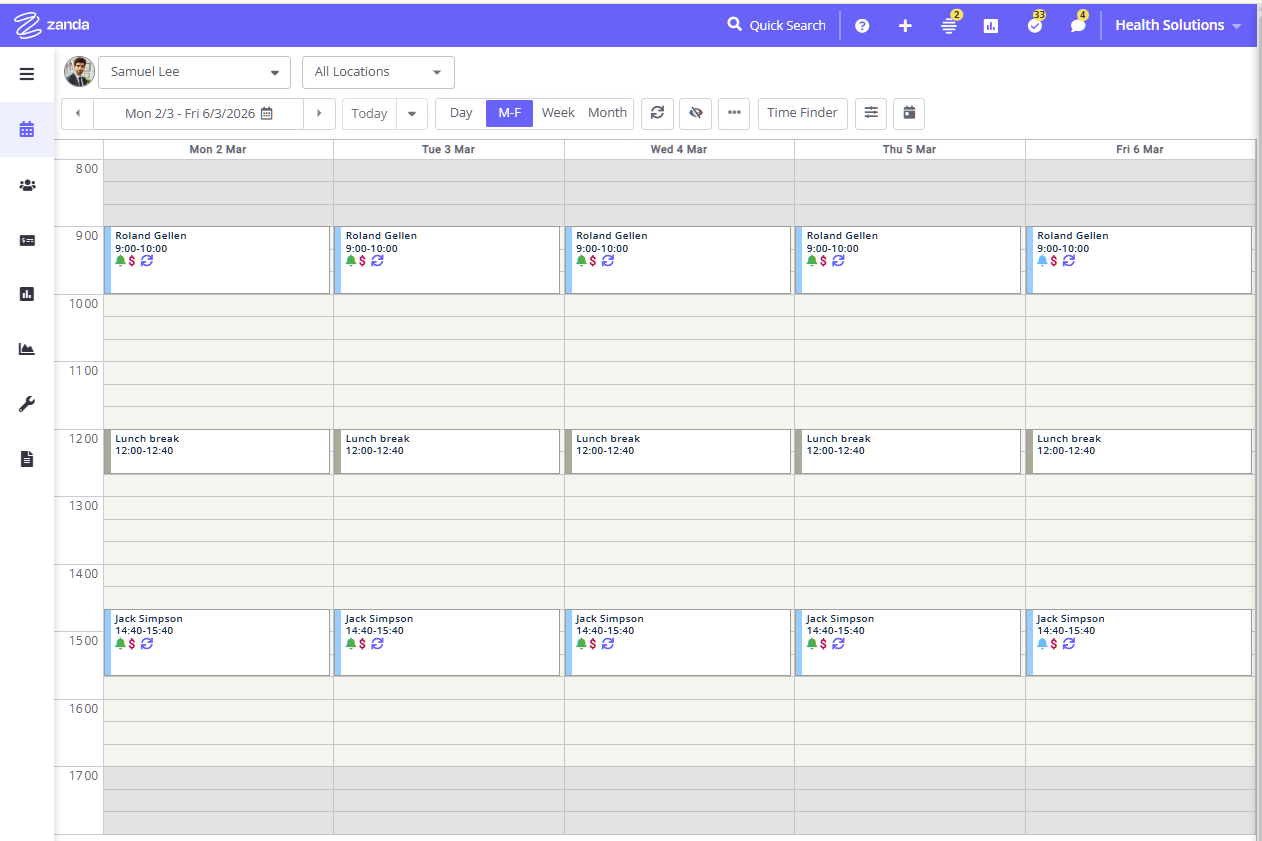Click the wrench tools icon in sidebar
The width and height of the screenshot is (1262, 841).
pos(27,404)
